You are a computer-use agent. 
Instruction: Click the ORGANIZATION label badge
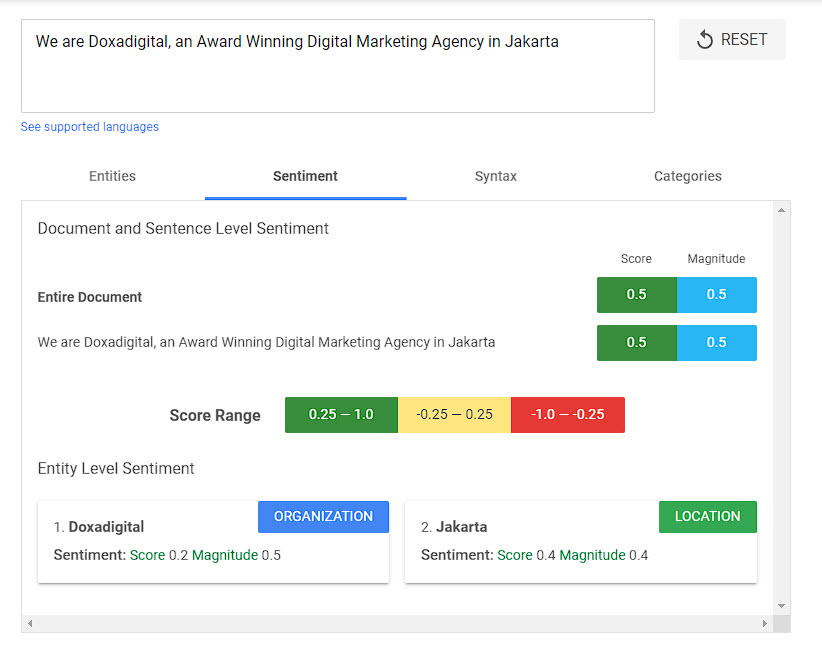pyautogui.click(x=323, y=516)
